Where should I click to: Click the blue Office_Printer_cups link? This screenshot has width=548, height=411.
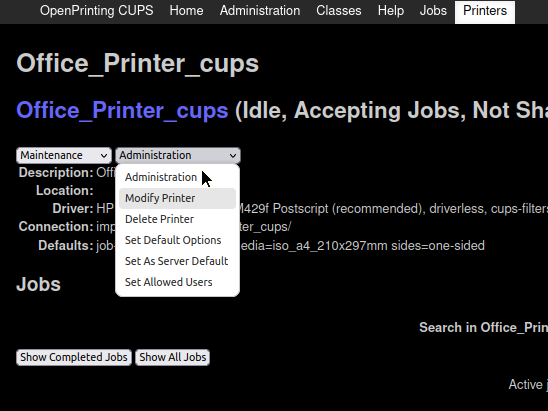tap(122, 110)
